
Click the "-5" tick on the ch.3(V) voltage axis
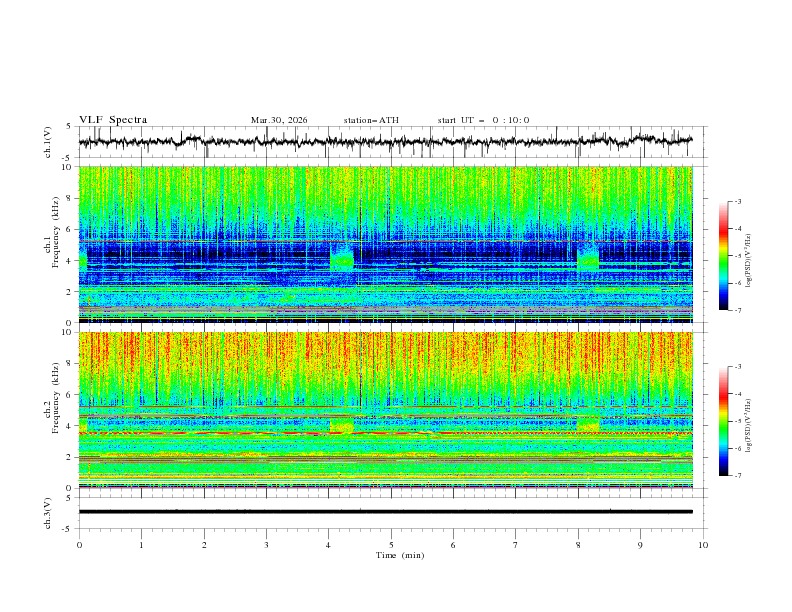(x=68, y=529)
